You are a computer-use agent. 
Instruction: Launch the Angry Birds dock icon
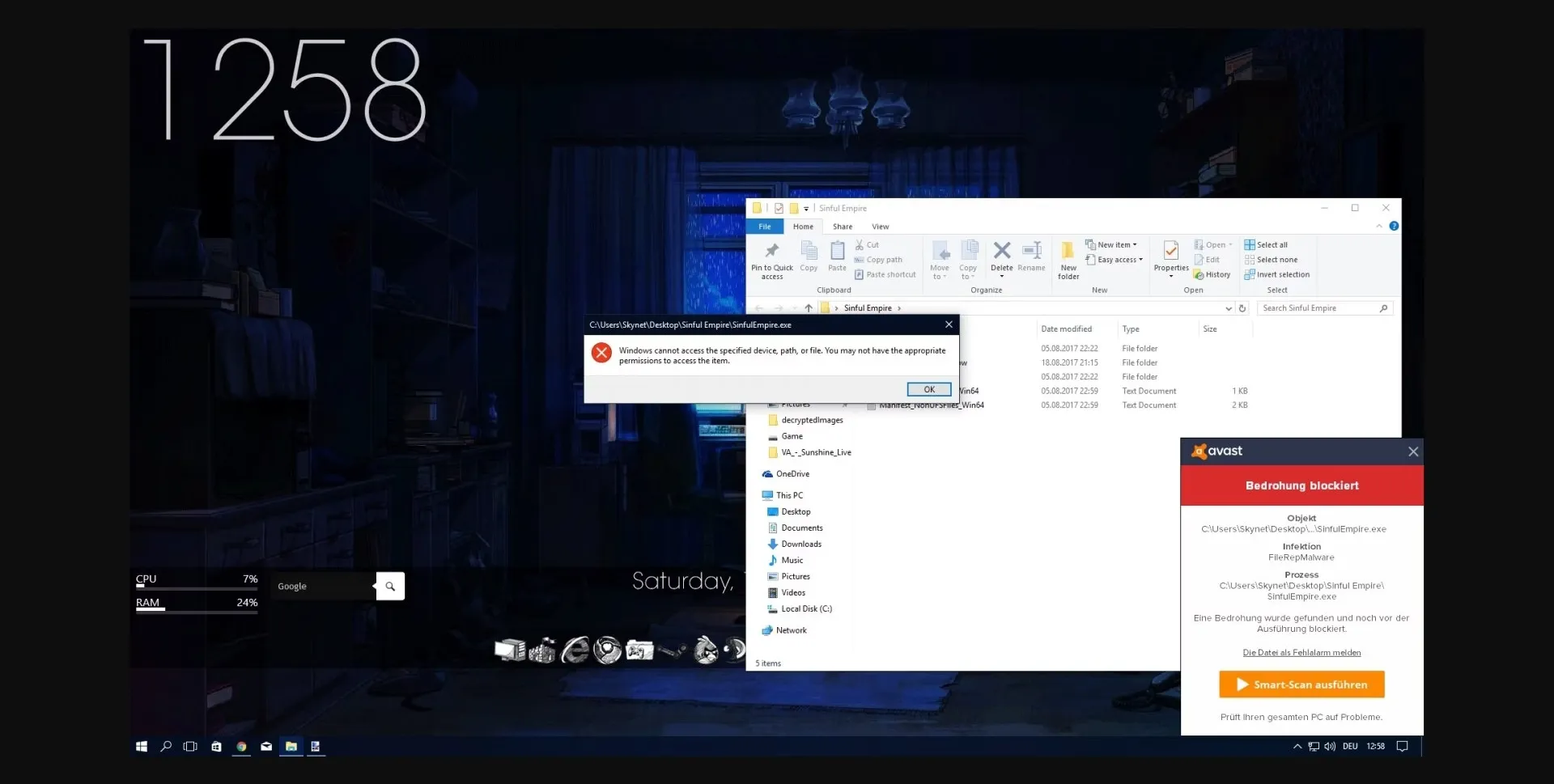click(705, 650)
